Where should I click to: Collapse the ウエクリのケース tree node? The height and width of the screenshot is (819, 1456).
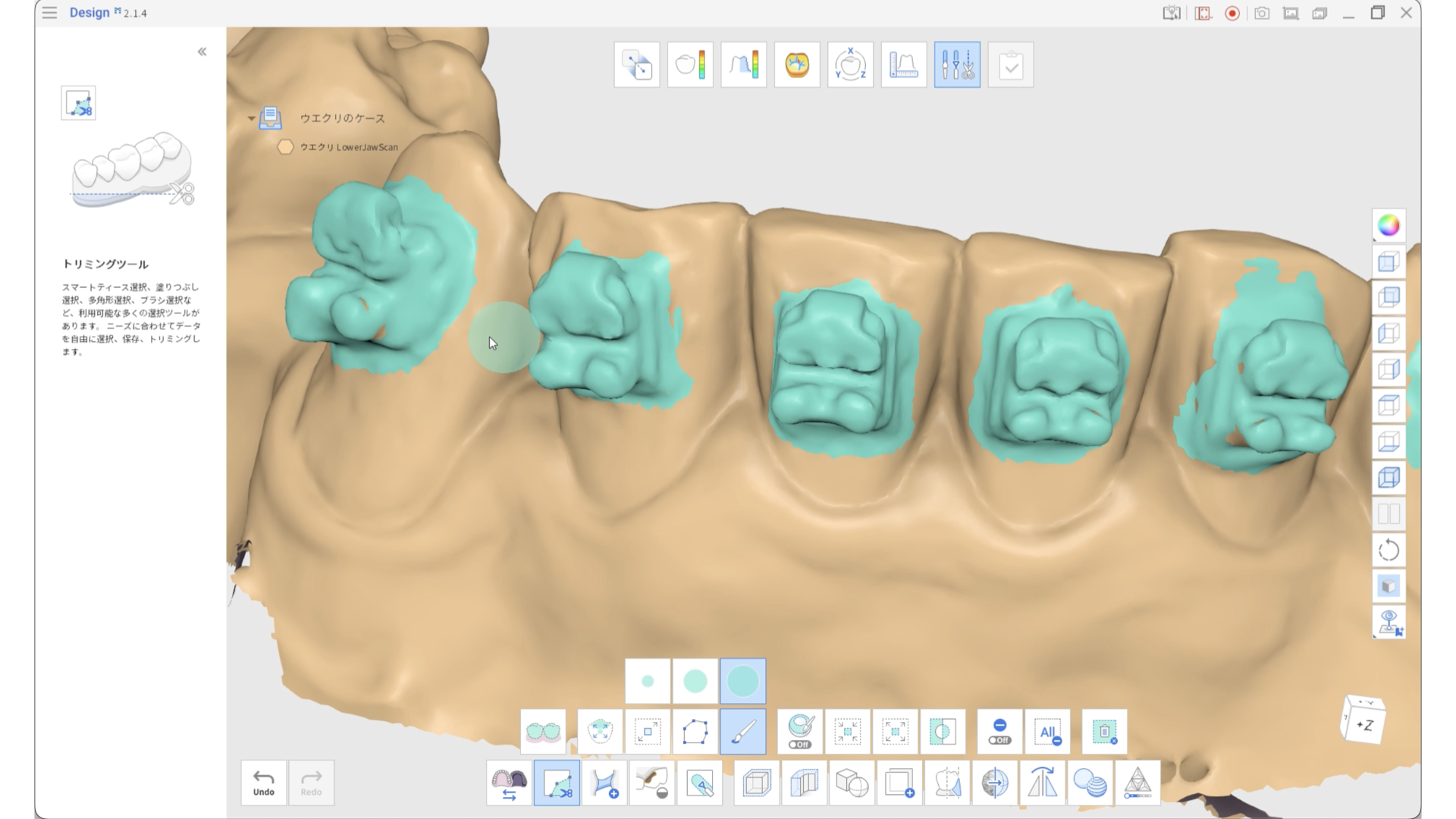(x=253, y=118)
